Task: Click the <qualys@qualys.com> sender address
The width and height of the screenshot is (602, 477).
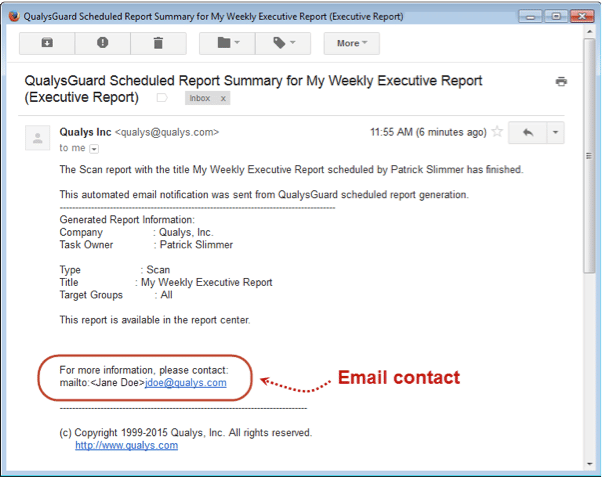Action: click(167, 132)
